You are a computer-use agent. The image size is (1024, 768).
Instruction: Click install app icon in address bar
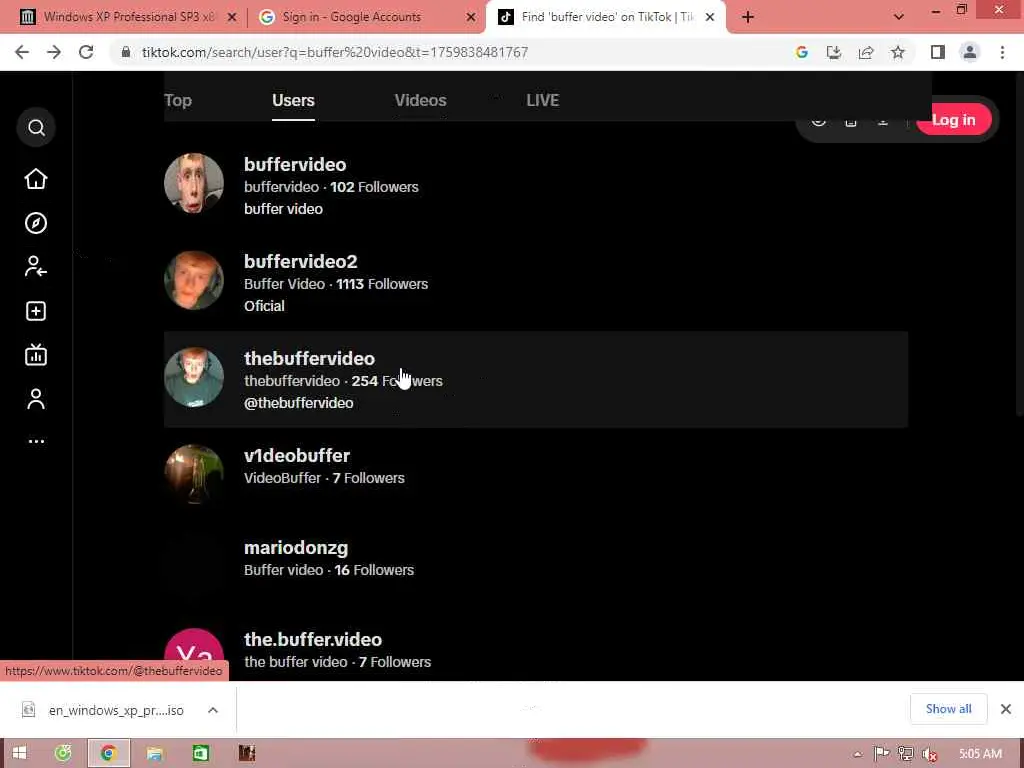click(834, 52)
